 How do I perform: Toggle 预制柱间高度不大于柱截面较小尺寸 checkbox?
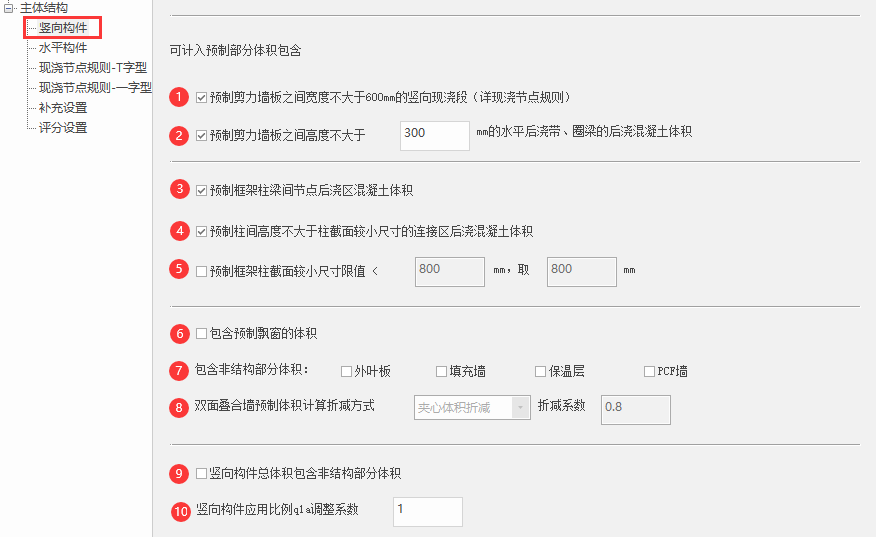pyautogui.click(x=202, y=231)
